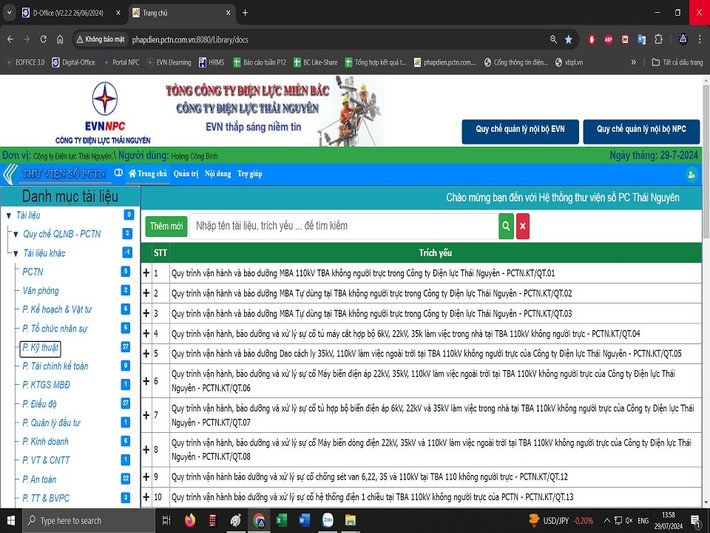This screenshot has height=533, width=710.
Task: Click the Thêm mới button
Action: pyautogui.click(x=166, y=226)
